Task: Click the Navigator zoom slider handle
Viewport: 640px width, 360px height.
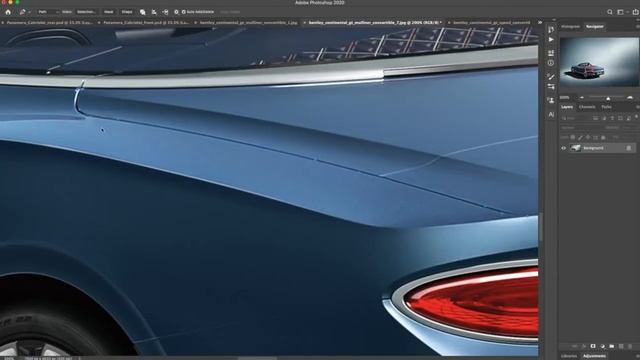Action: coord(608,98)
